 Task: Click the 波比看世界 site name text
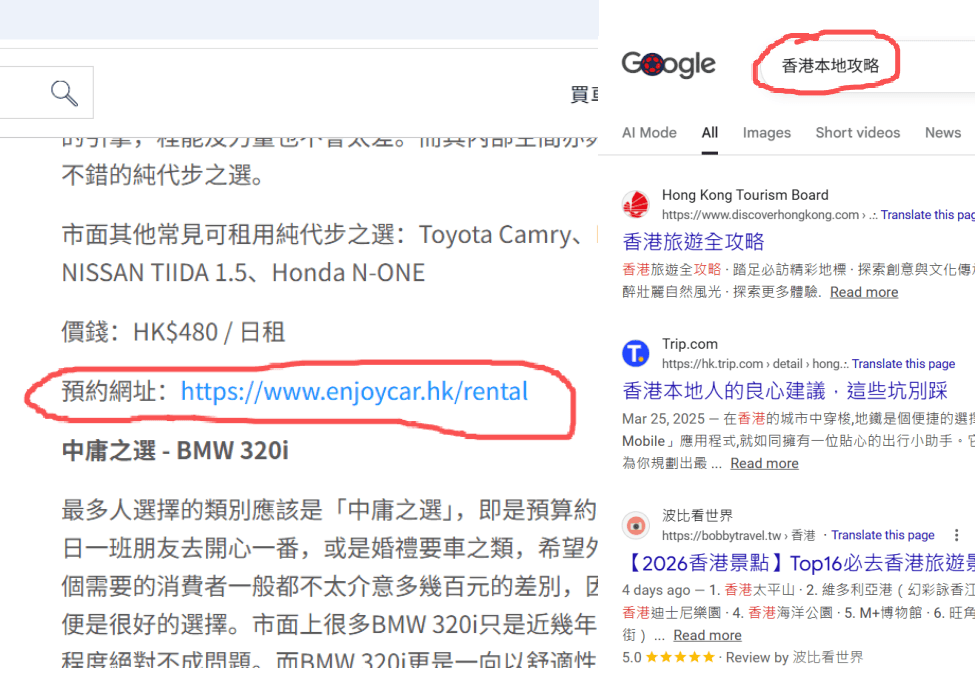pos(697,515)
